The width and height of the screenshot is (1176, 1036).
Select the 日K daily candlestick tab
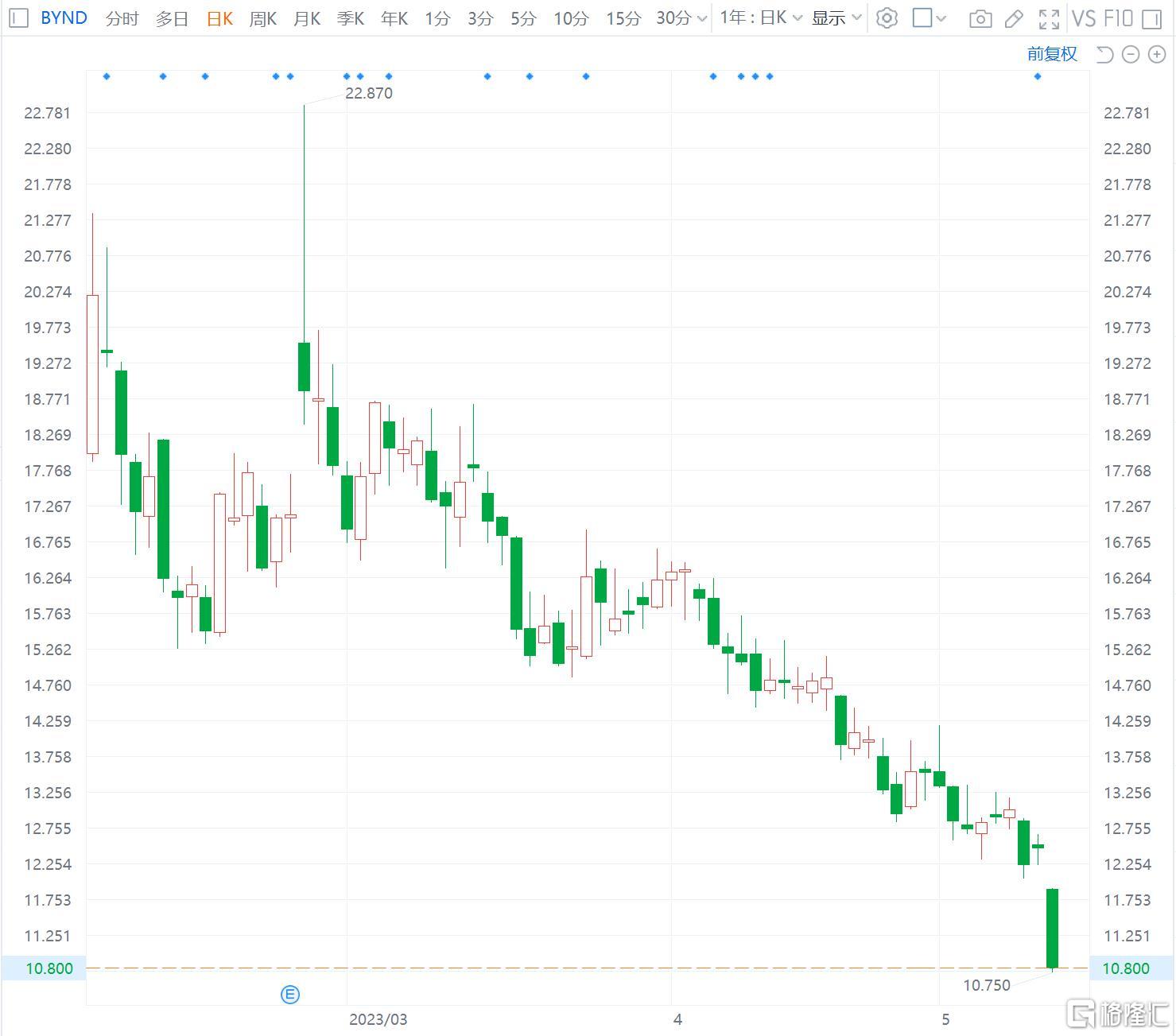pyautogui.click(x=219, y=17)
